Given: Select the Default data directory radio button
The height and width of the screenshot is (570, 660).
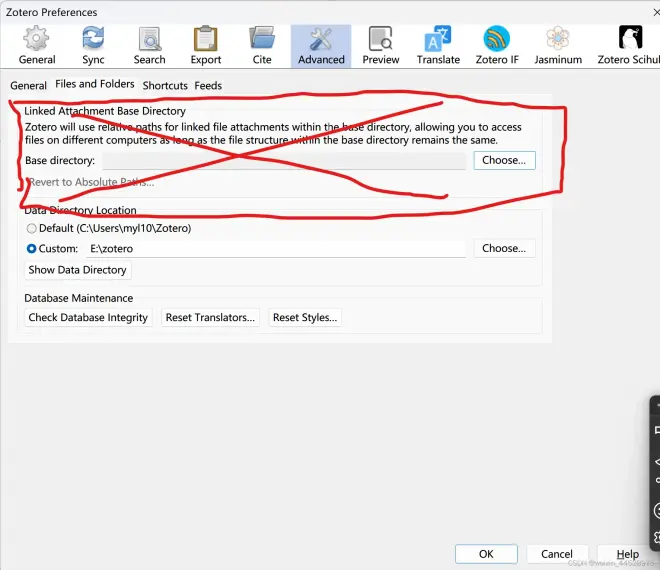Looking at the screenshot, I should click(x=32, y=229).
